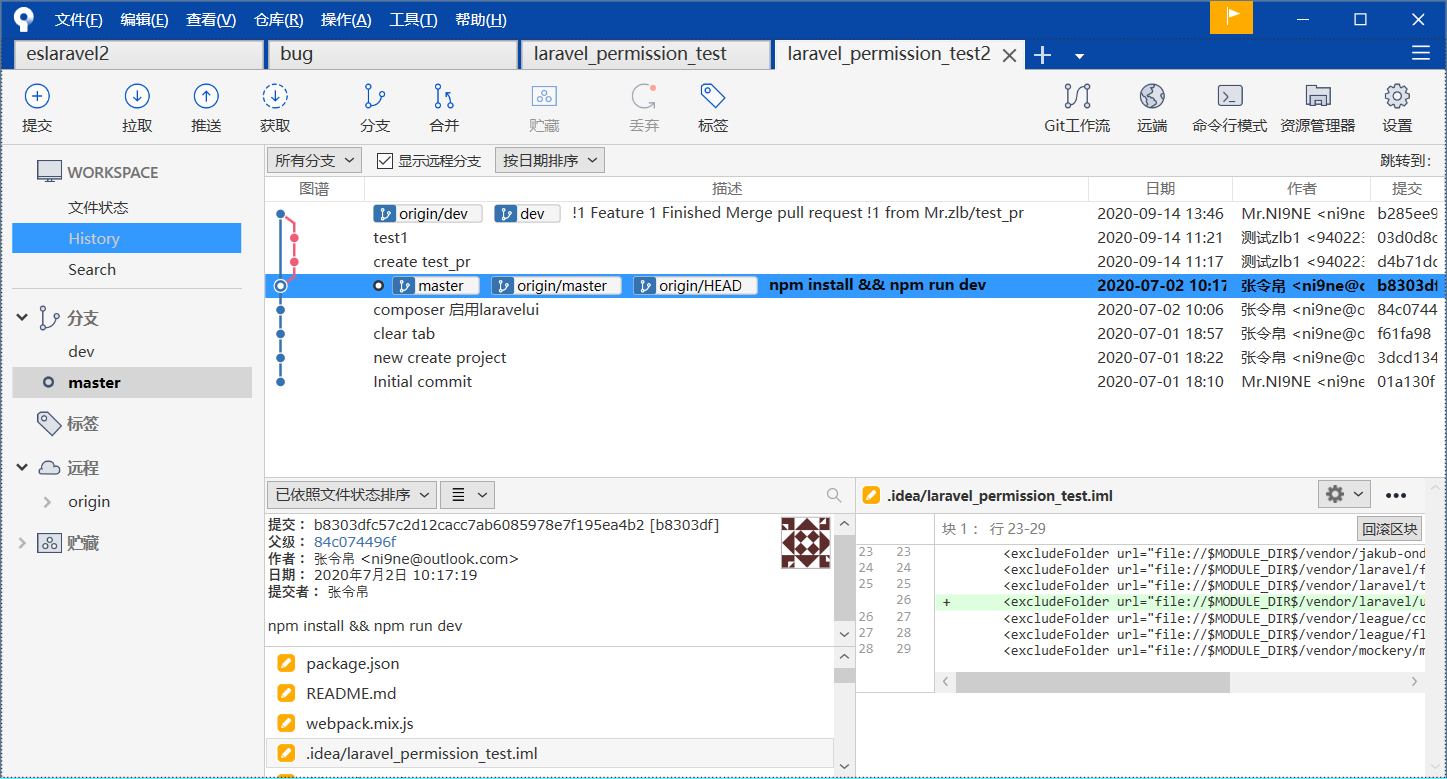
Task: Expand the origin remote tree item
Action: click(x=46, y=502)
